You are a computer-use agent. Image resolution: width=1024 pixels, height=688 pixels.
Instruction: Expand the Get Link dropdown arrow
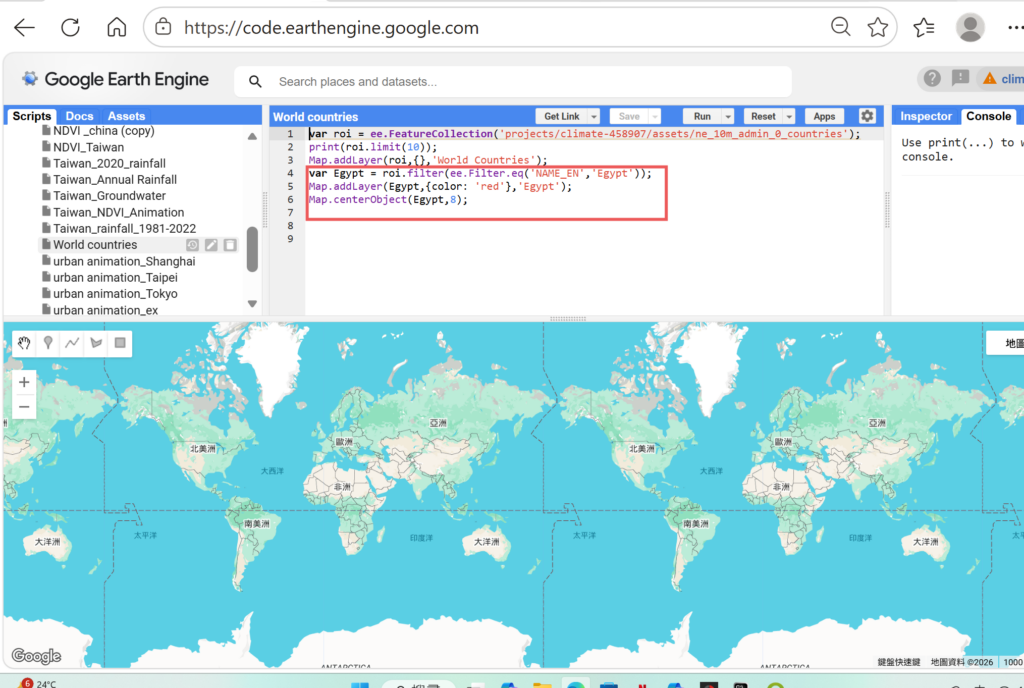(594, 117)
